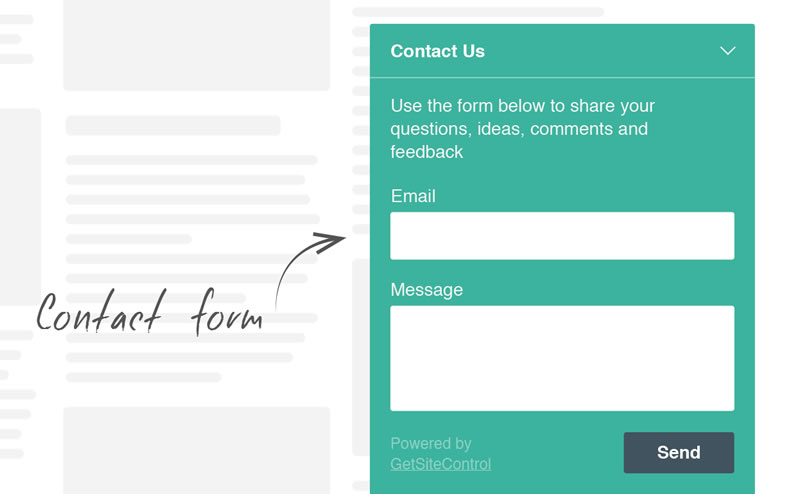This screenshot has width=795, height=494.
Task: Focus the Message text area
Action: (x=562, y=358)
